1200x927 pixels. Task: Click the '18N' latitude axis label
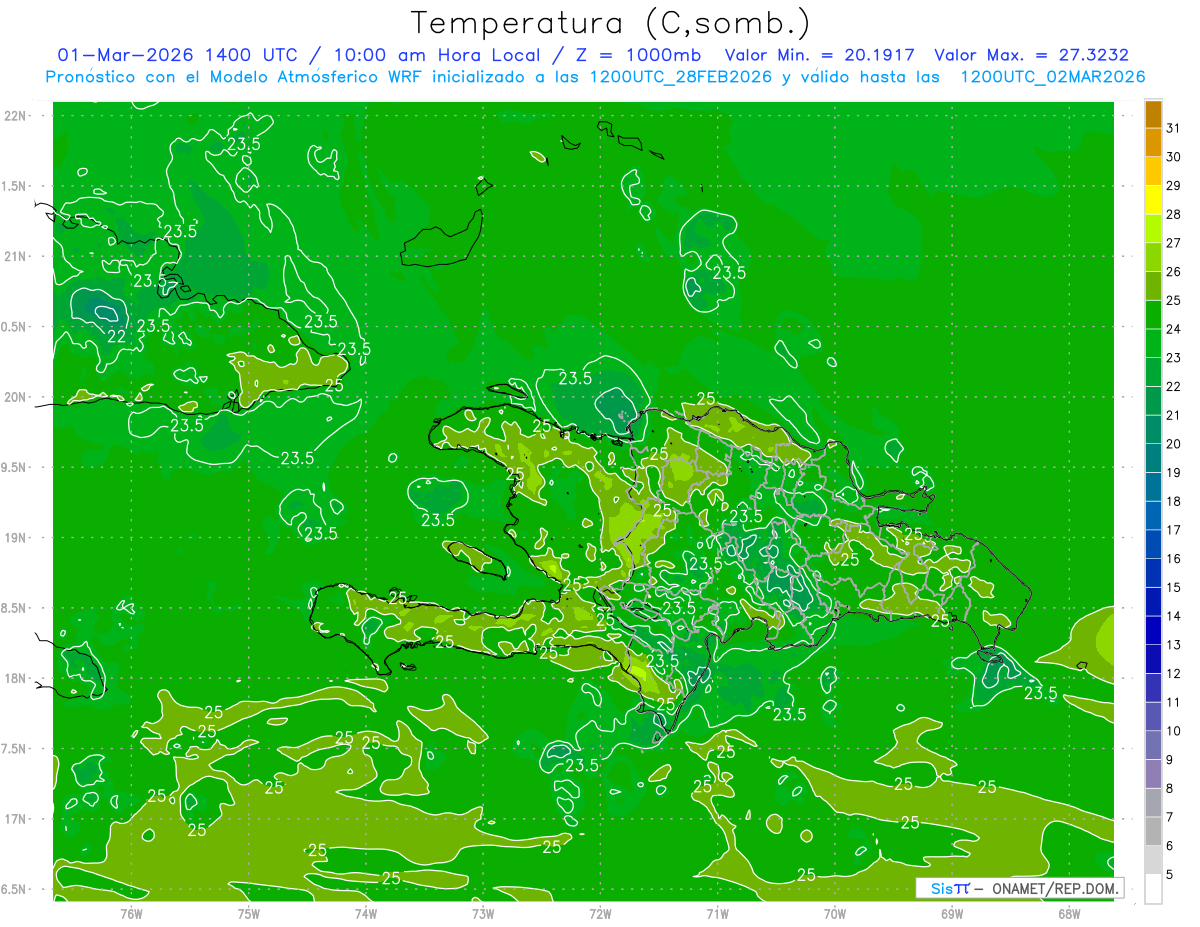(x=17, y=678)
